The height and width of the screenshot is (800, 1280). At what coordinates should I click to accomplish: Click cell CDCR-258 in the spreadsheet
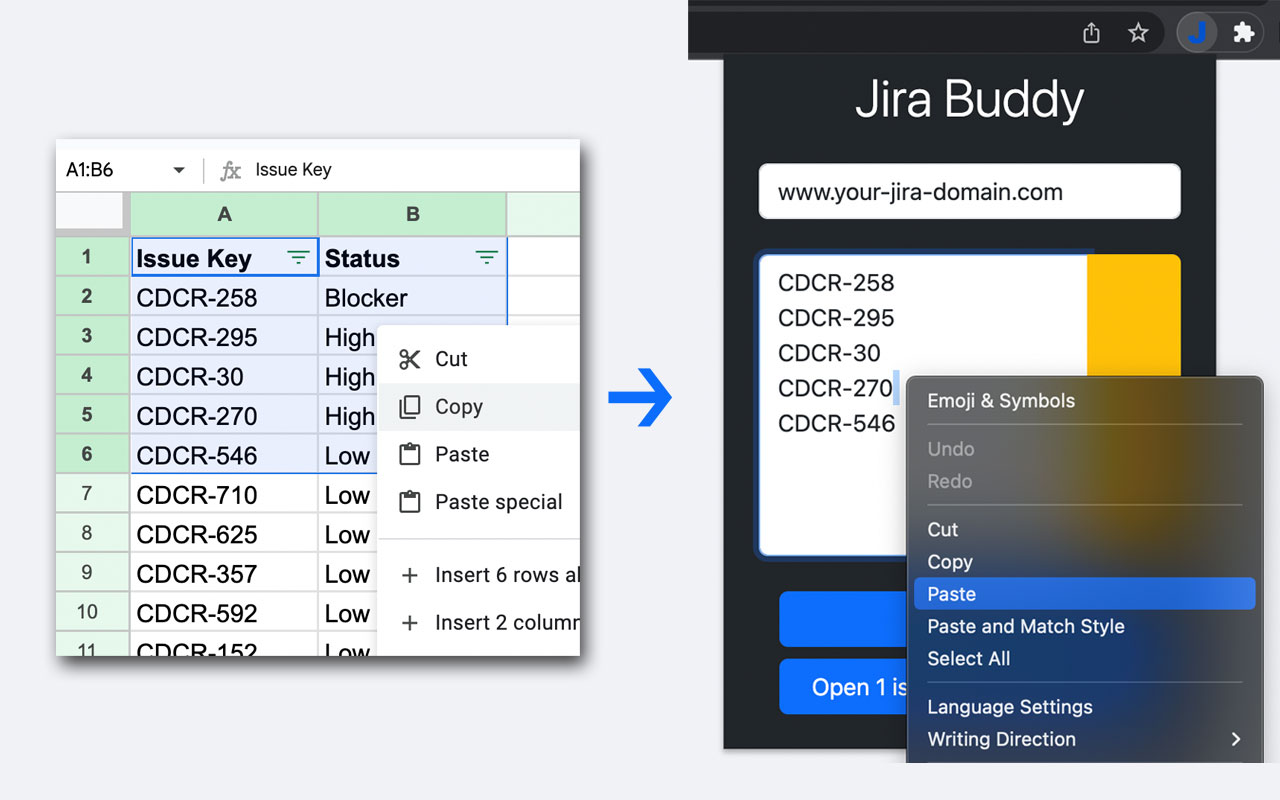pyautogui.click(x=224, y=297)
